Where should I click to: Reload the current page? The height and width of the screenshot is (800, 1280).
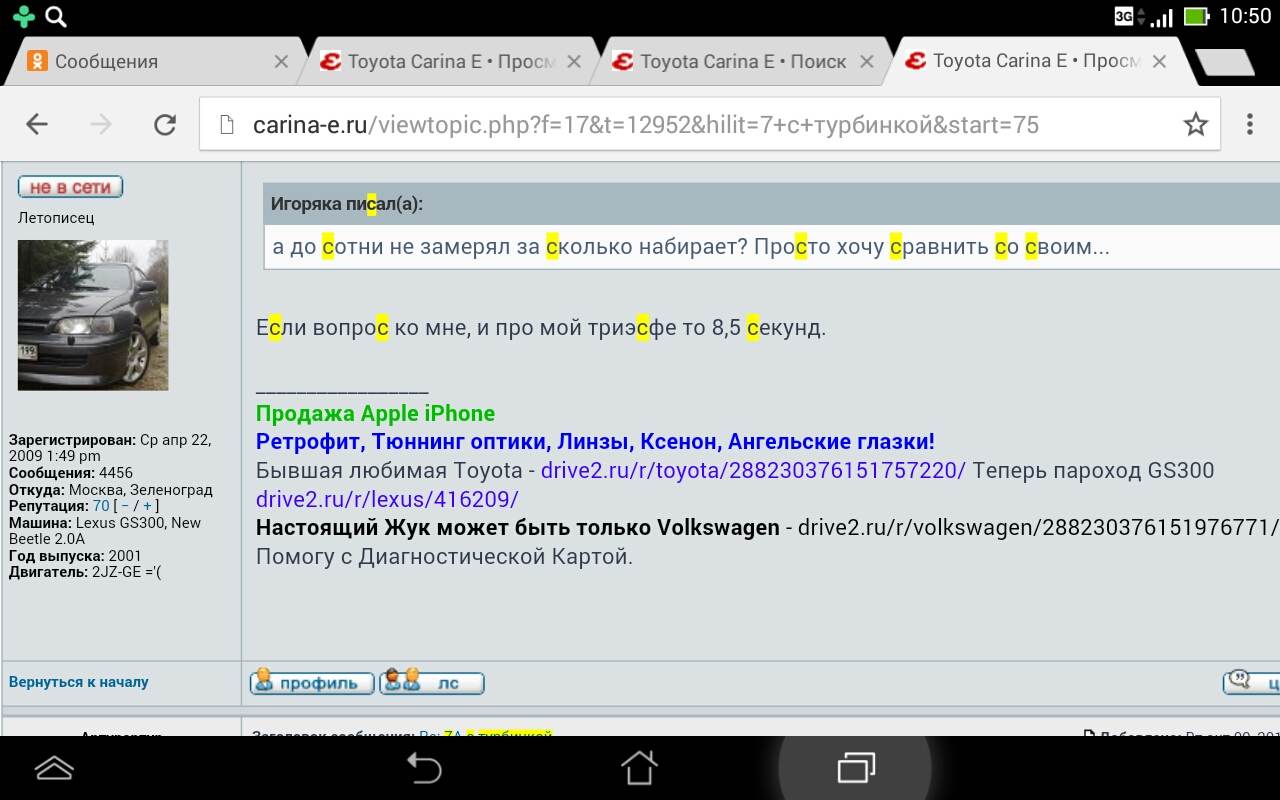click(164, 124)
